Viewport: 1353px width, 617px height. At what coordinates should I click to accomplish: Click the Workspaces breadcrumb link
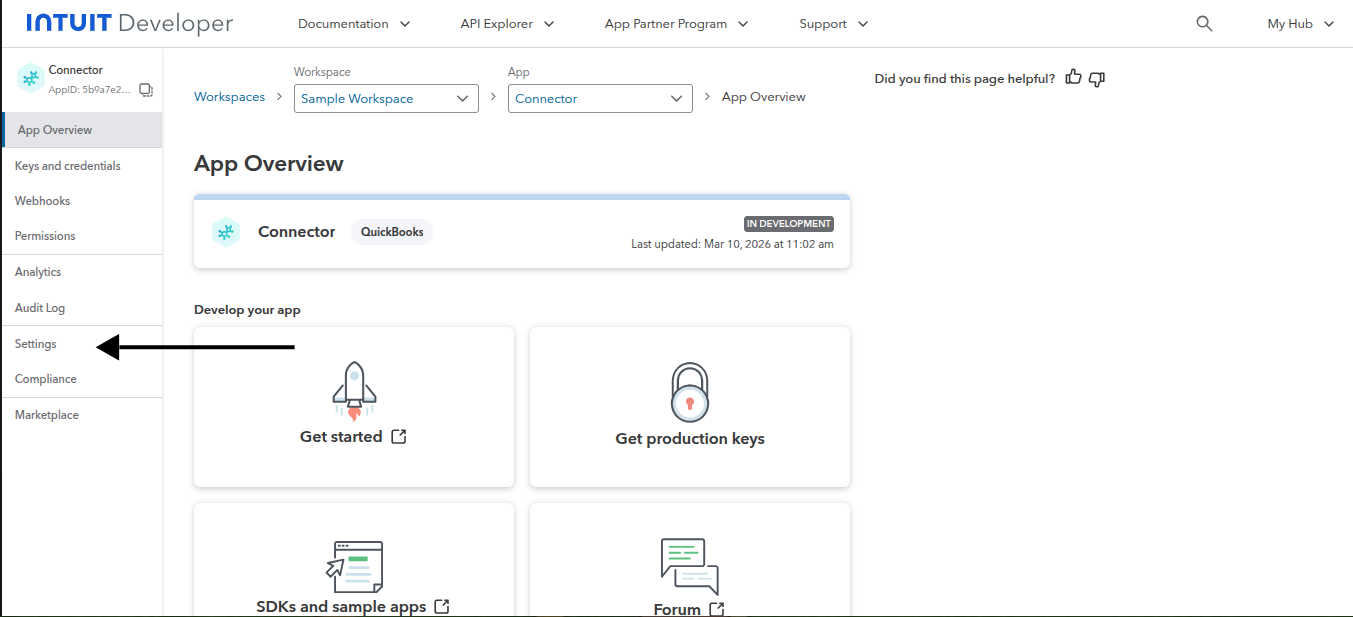click(229, 97)
